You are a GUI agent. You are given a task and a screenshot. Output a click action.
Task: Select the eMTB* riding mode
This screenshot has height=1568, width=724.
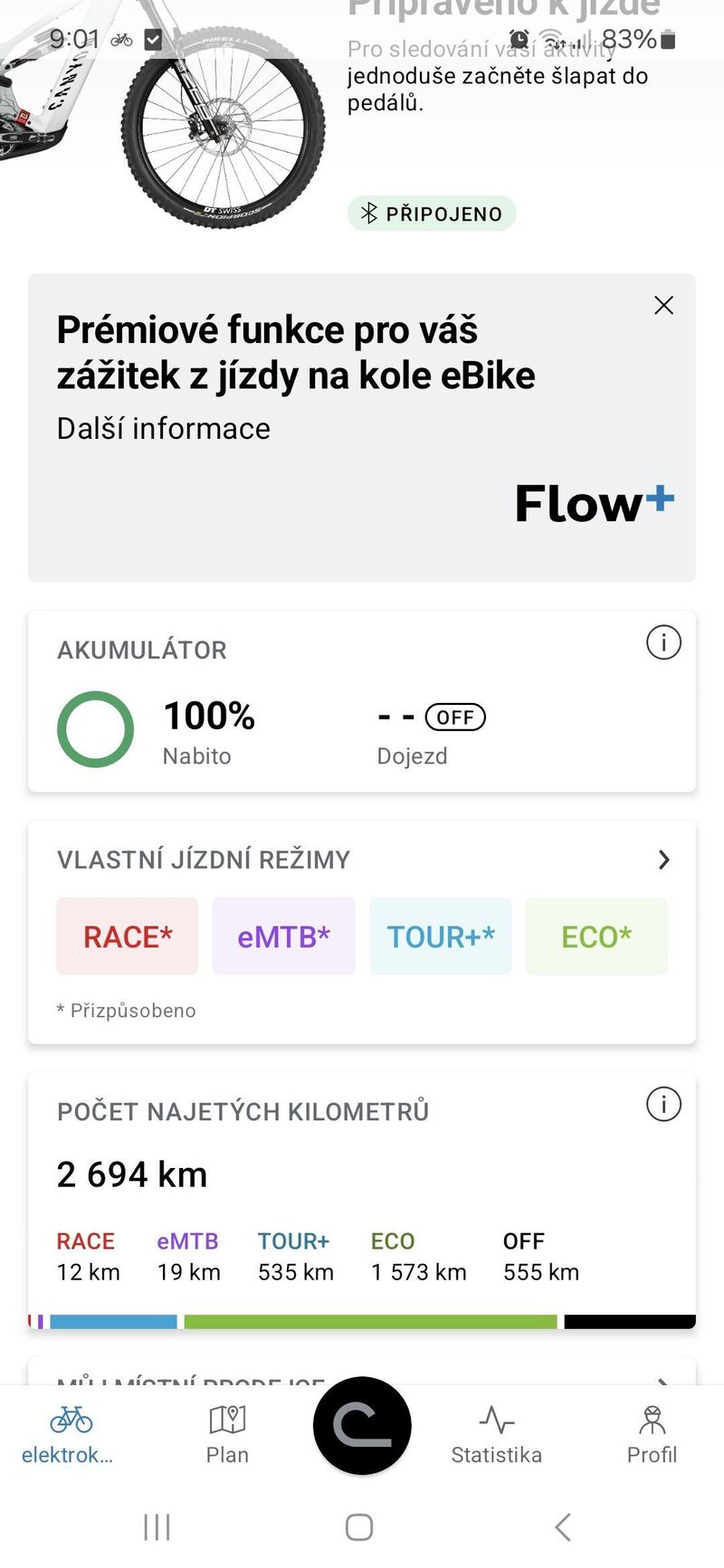point(283,936)
